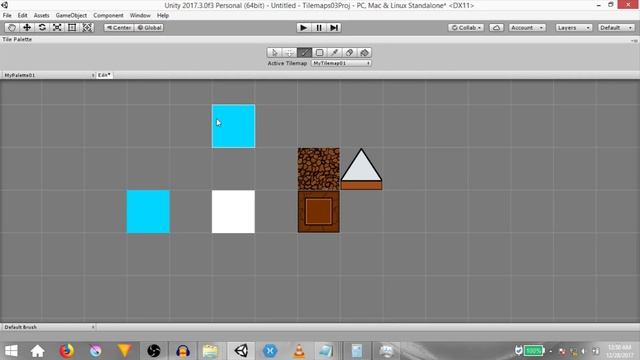The image size is (640, 360).
Task: Open the Default layout dropdown
Action: tap(616, 28)
